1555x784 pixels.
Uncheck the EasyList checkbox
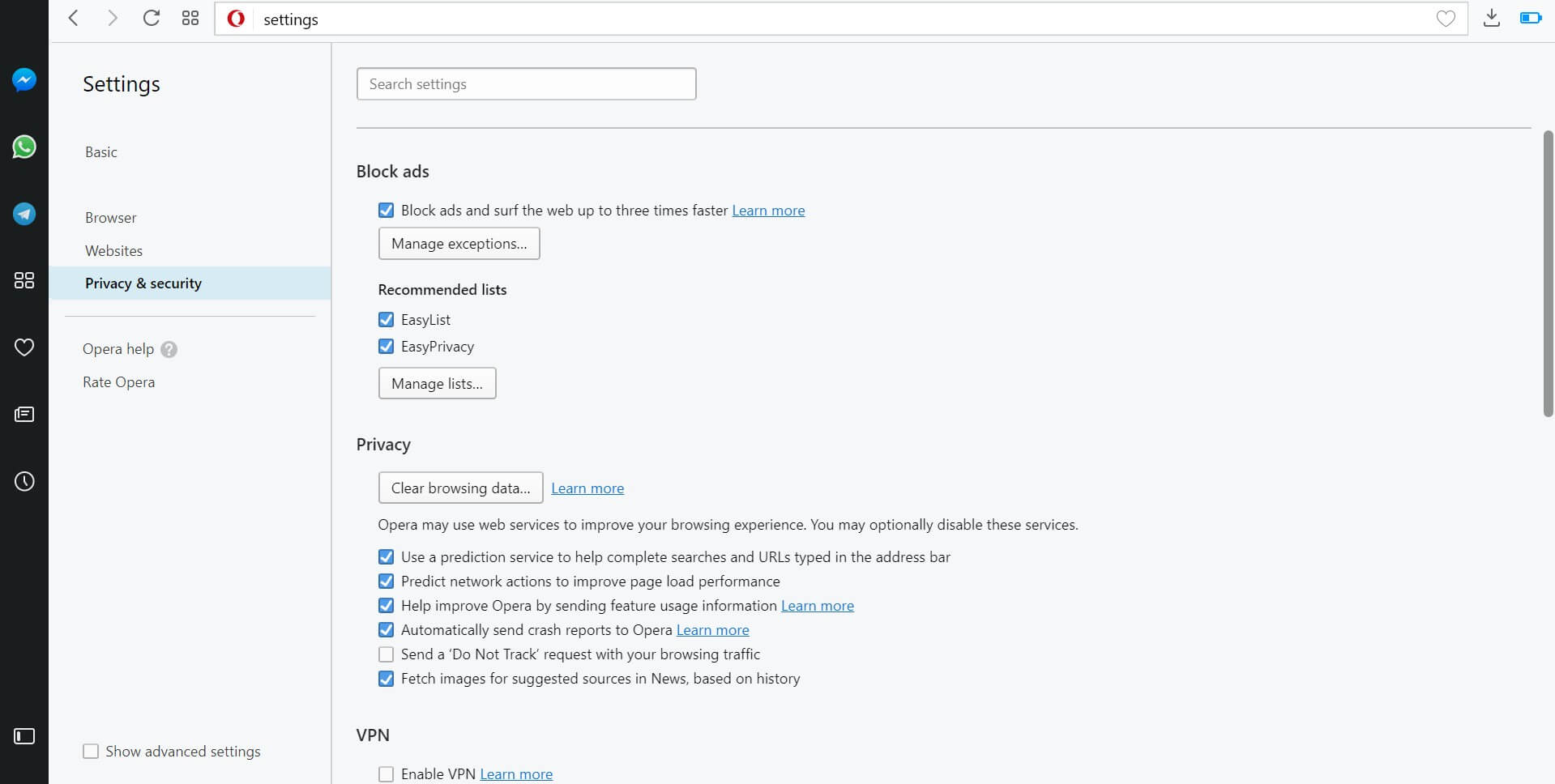point(387,320)
